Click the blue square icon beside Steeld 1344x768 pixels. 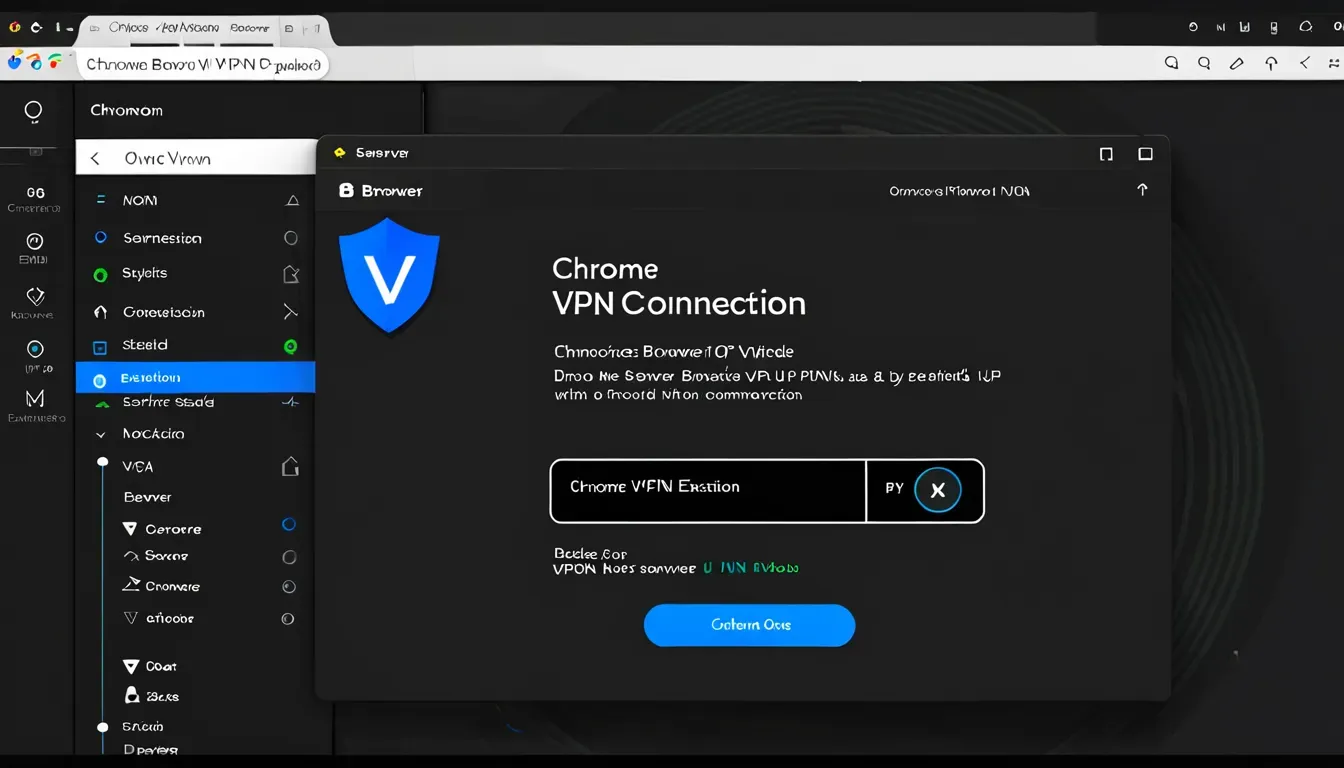[100, 347]
